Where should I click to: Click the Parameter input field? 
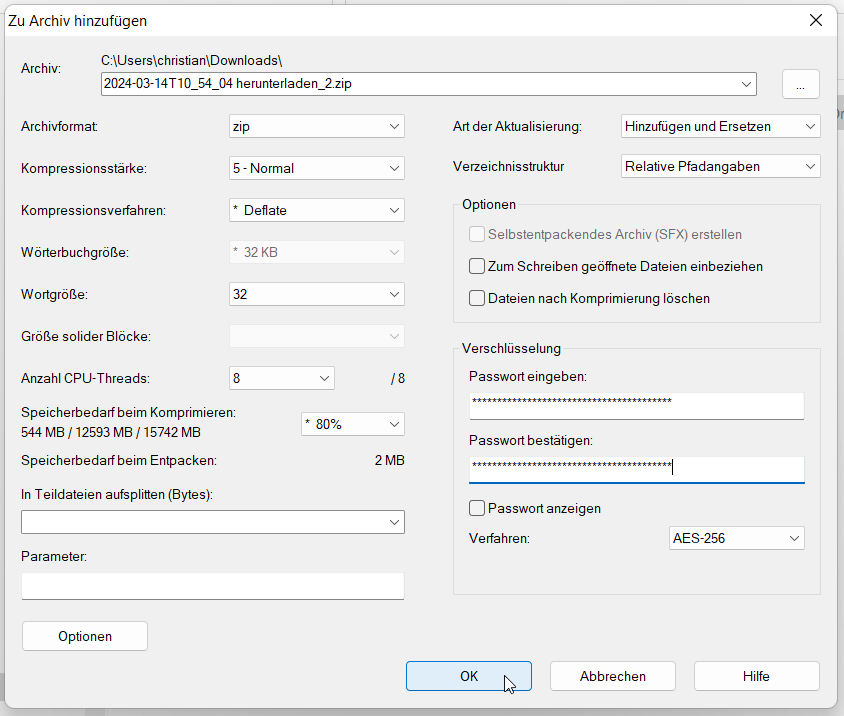click(x=213, y=586)
